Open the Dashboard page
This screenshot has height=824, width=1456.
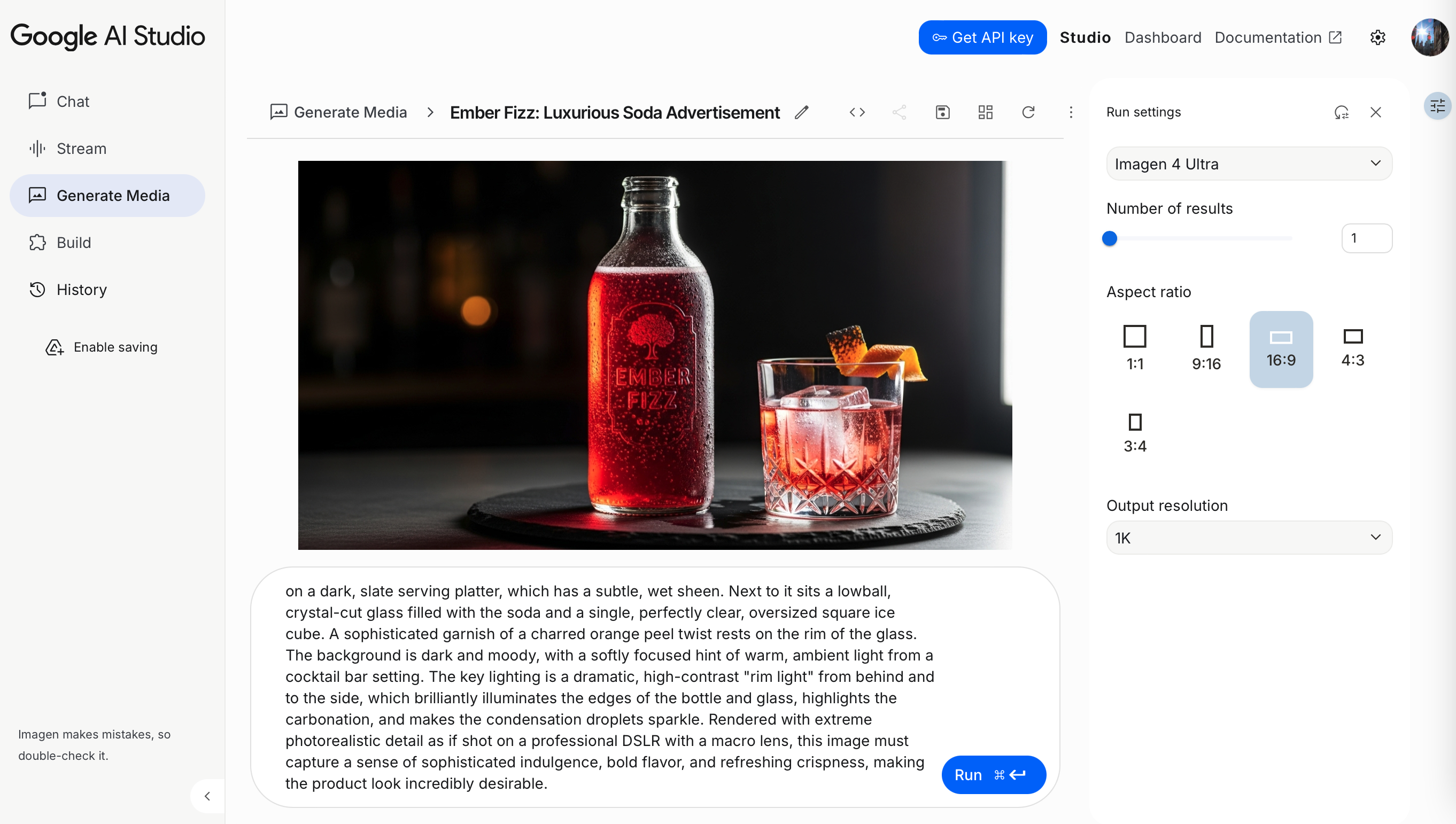pos(1162,37)
